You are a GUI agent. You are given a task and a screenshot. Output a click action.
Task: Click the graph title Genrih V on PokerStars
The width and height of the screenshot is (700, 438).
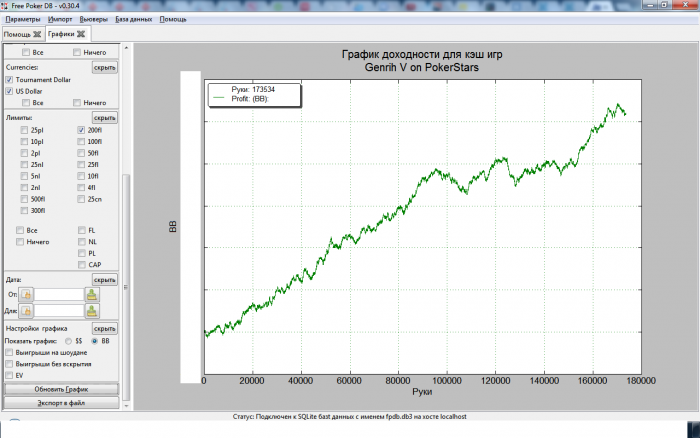coord(421,67)
